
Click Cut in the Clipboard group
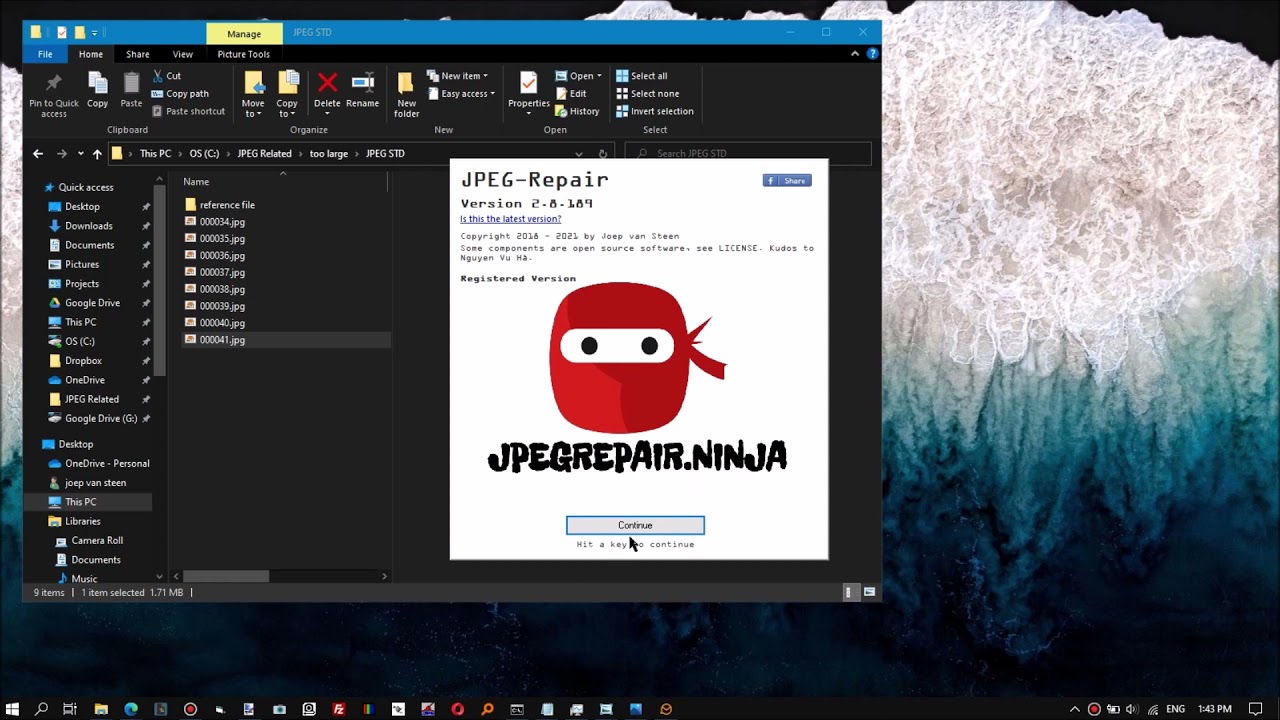(166, 76)
